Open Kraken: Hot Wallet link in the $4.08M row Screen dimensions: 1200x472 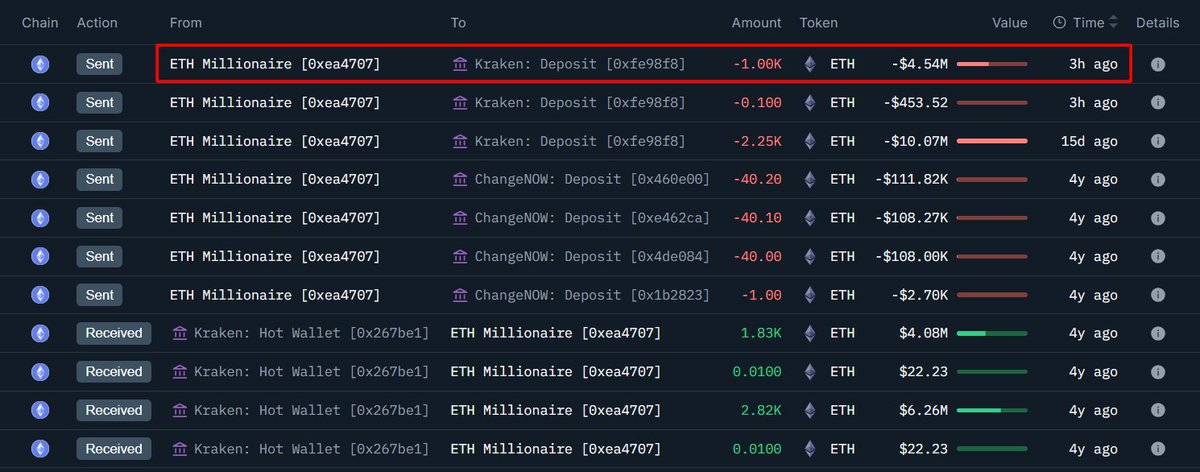(311, 333)
